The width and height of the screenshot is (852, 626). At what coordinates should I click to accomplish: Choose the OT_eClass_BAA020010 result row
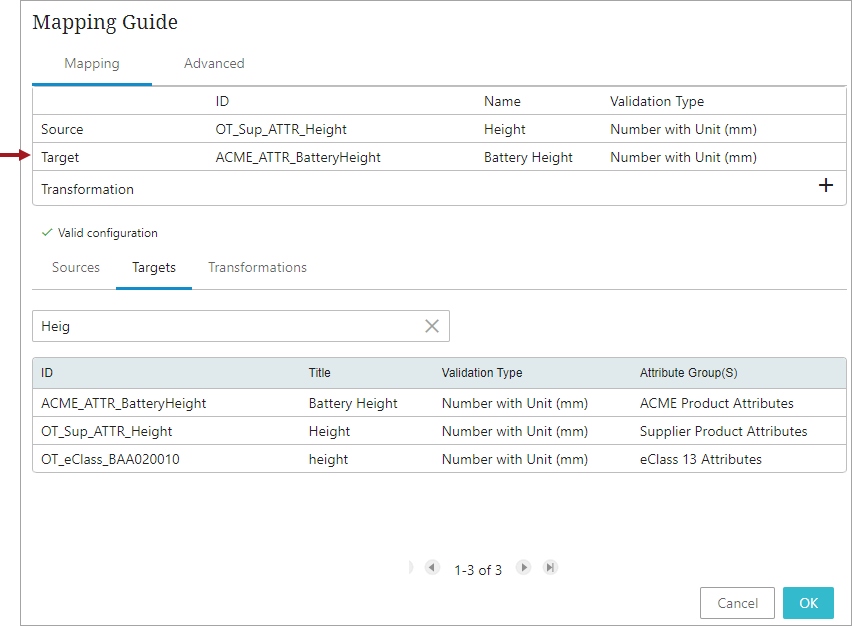110,459
